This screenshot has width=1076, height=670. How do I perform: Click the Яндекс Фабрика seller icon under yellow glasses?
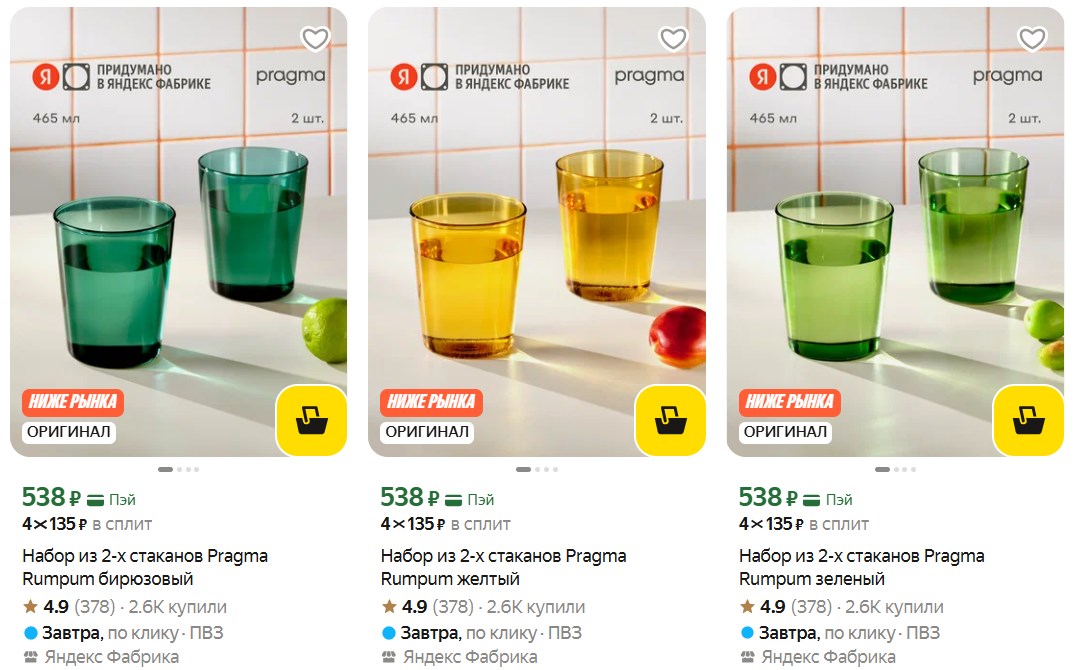click(x=389, y=657)
